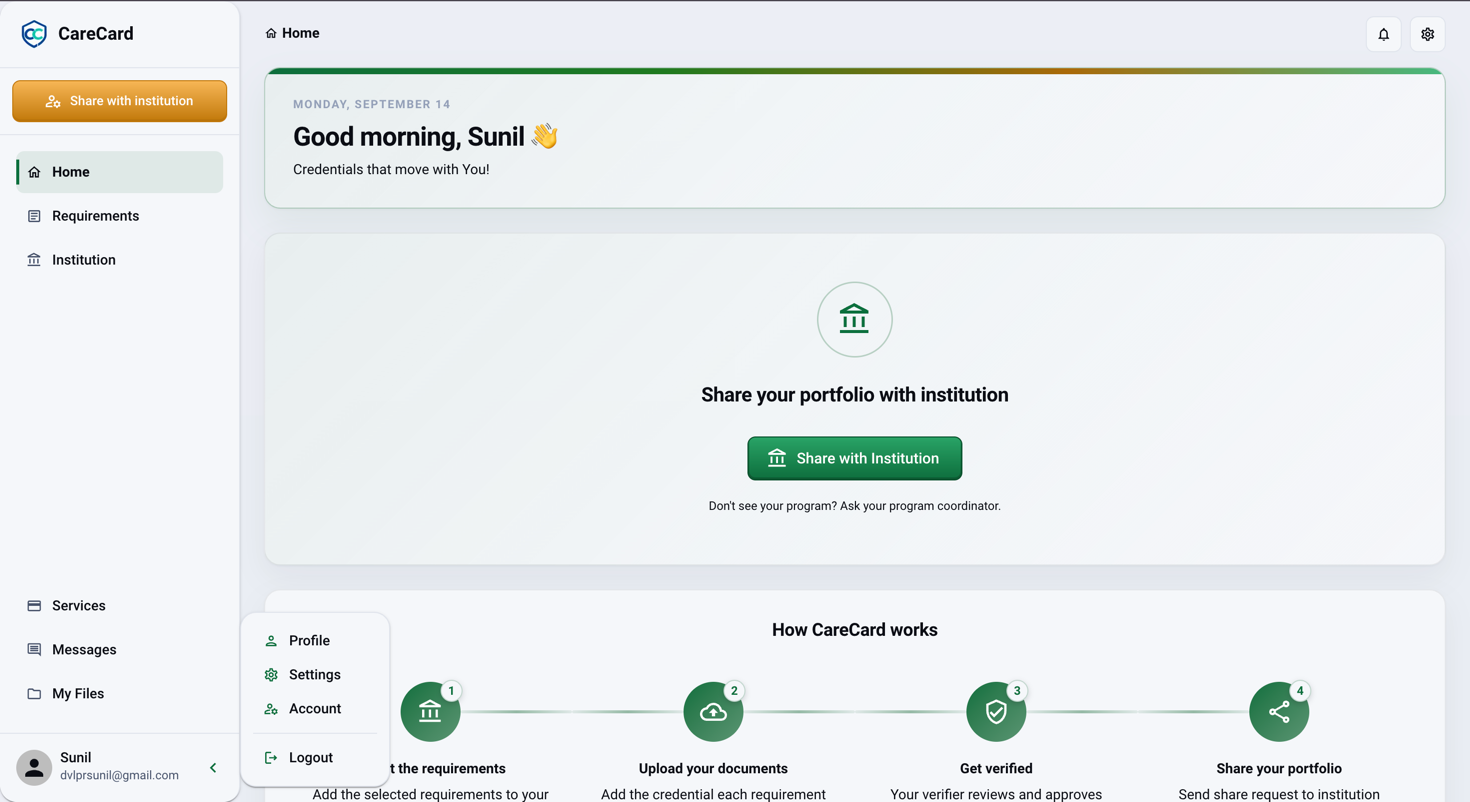Viewport: 1470px width, 802px height.
Task: Click the "How CareCard works" heading
Action: point(855,630)
